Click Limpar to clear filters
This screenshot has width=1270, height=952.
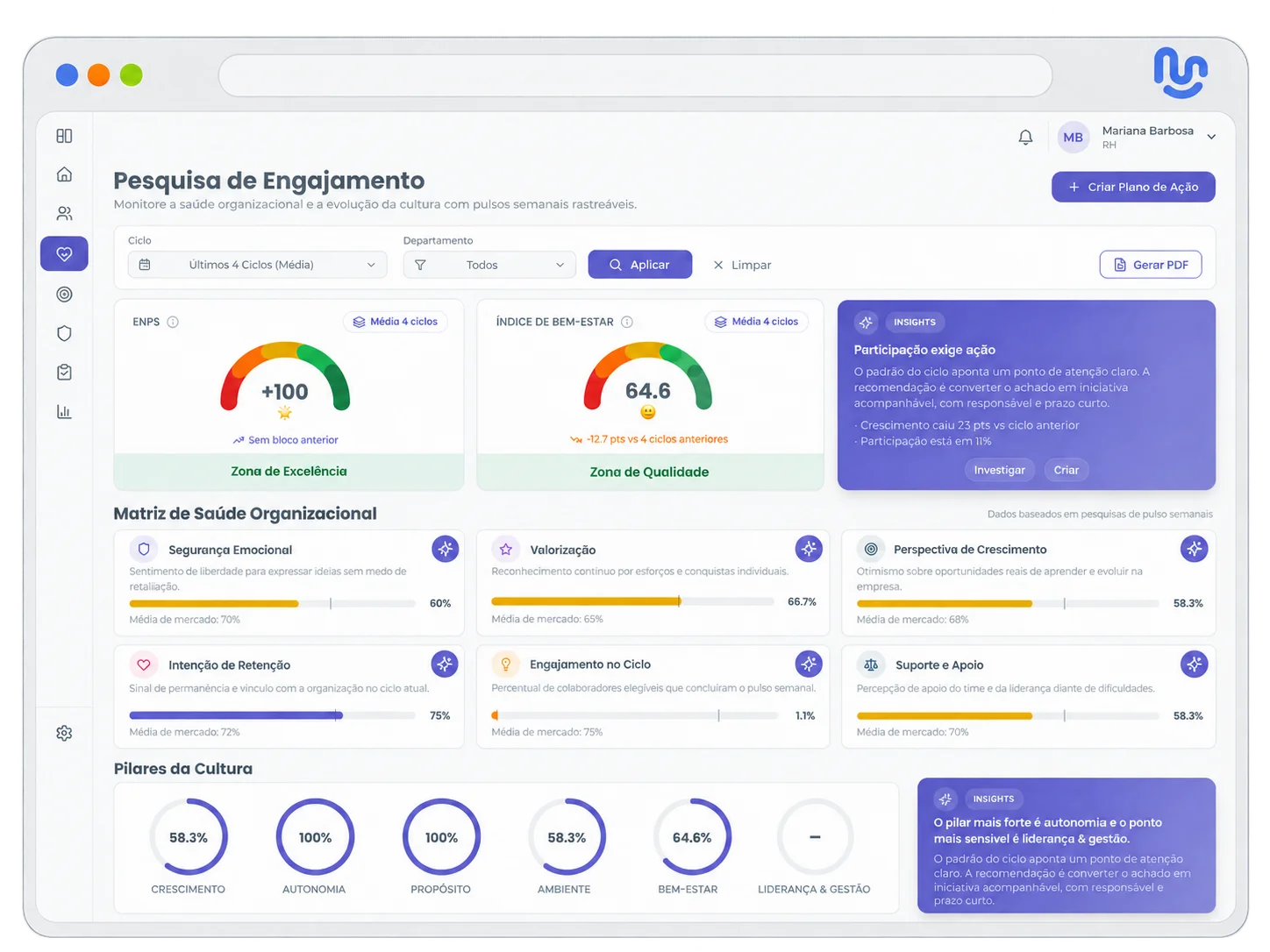point(742,265)
